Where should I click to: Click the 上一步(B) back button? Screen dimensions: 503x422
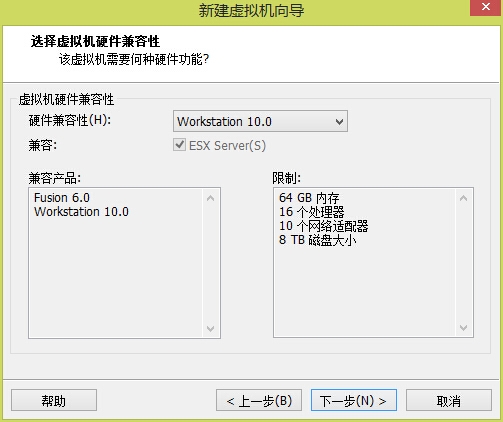click(x=259, y=400)
